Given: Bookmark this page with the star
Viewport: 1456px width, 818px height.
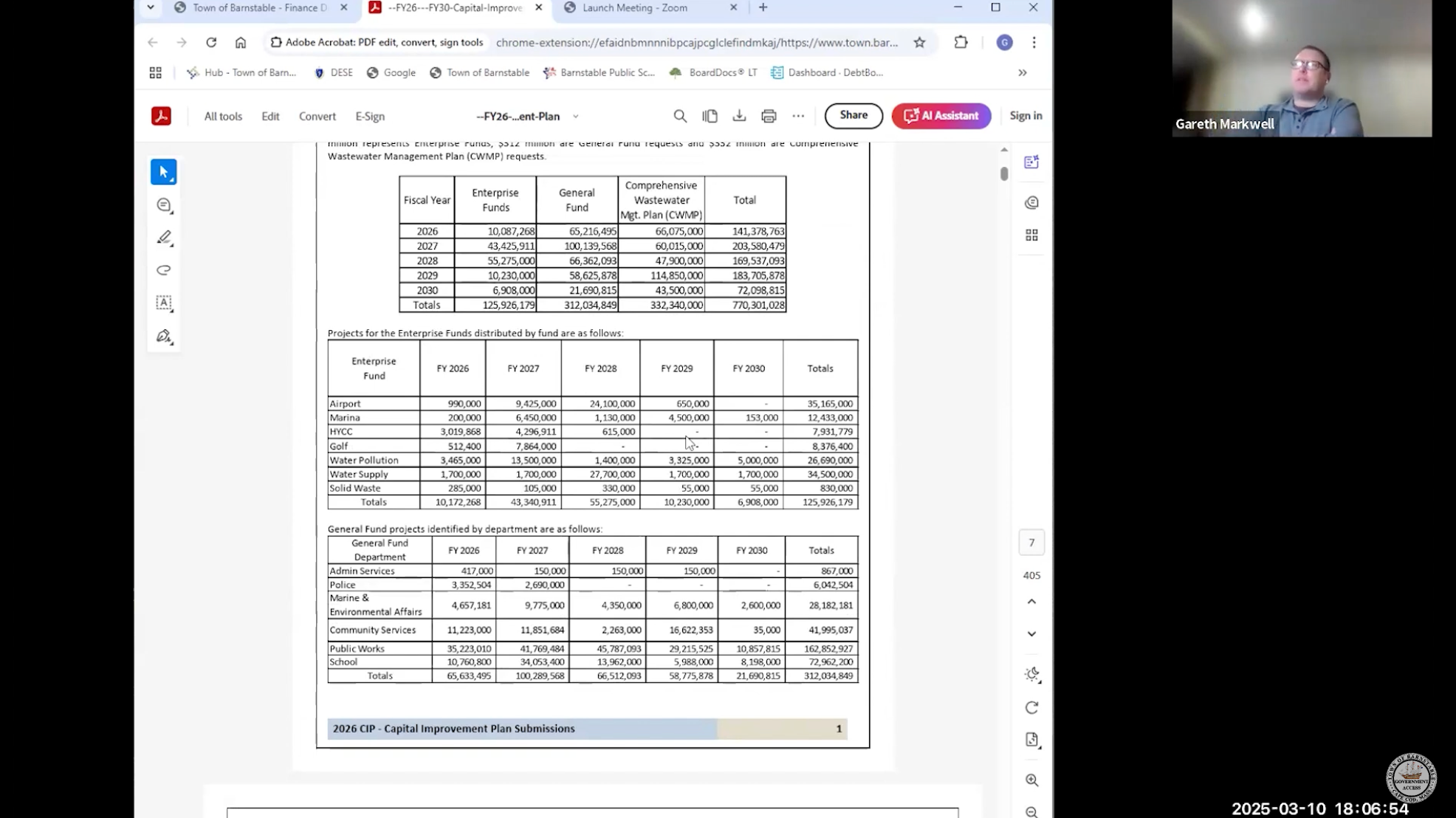Looking at the screenshot, I should [919, 43].
